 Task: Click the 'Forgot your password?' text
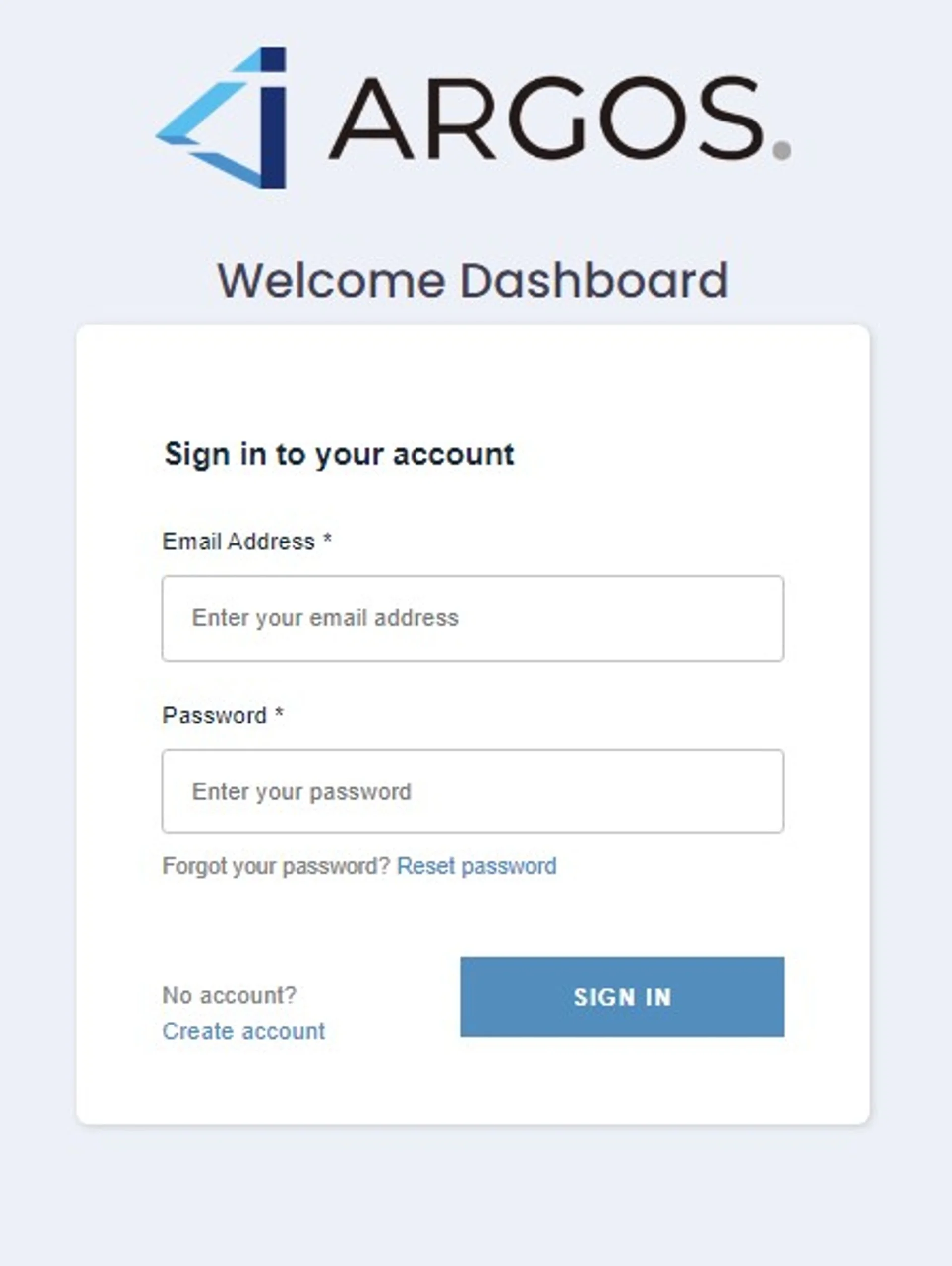pos(276,866)
